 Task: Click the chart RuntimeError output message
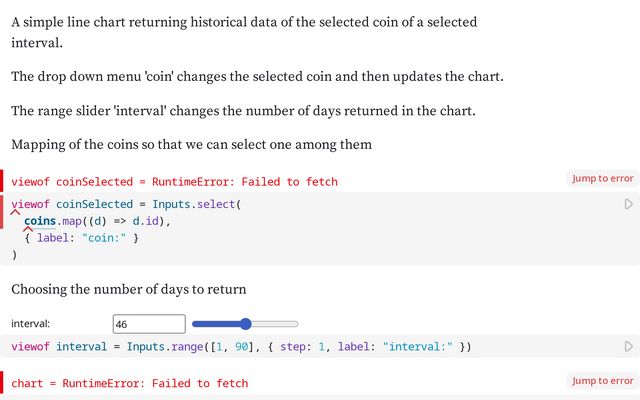pos(130,384)
